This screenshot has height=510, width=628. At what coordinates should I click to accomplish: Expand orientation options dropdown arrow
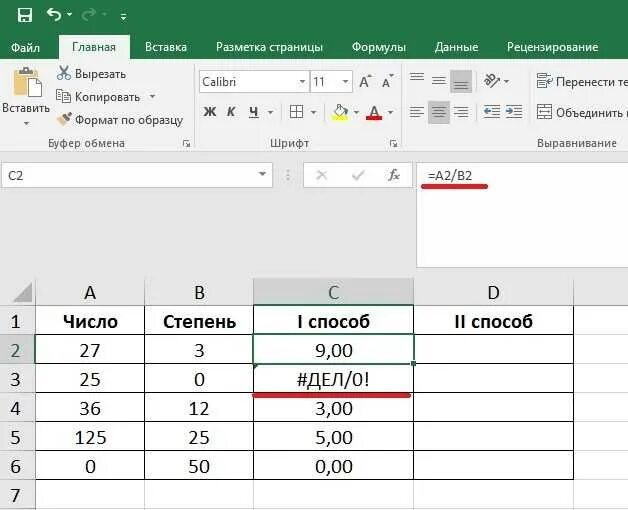point(507,82)
